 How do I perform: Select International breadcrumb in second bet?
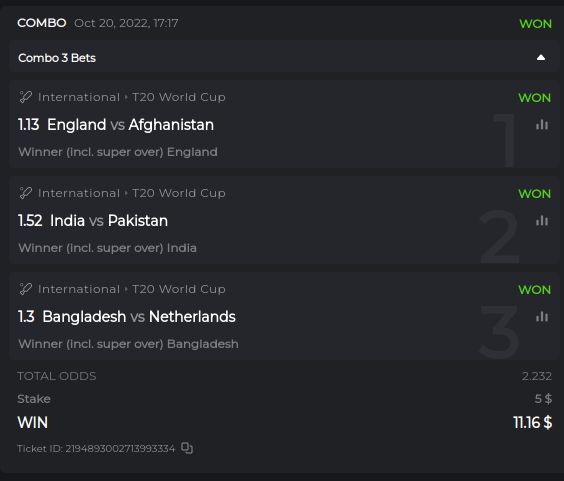[x=79, y=193]
